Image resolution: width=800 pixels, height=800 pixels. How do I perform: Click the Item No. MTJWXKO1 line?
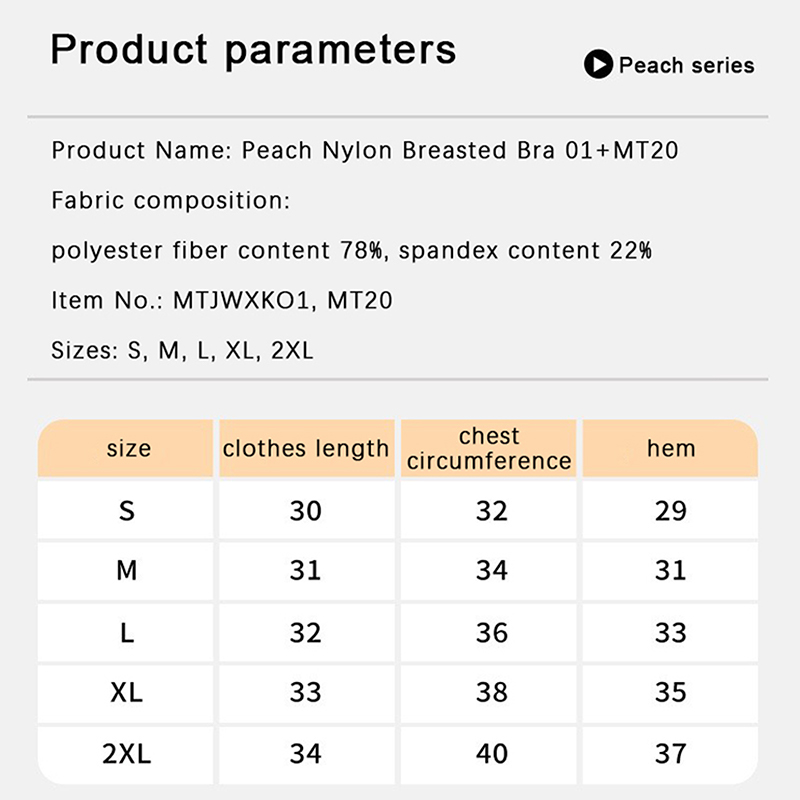pyautogui.click(x=221, y=300)
